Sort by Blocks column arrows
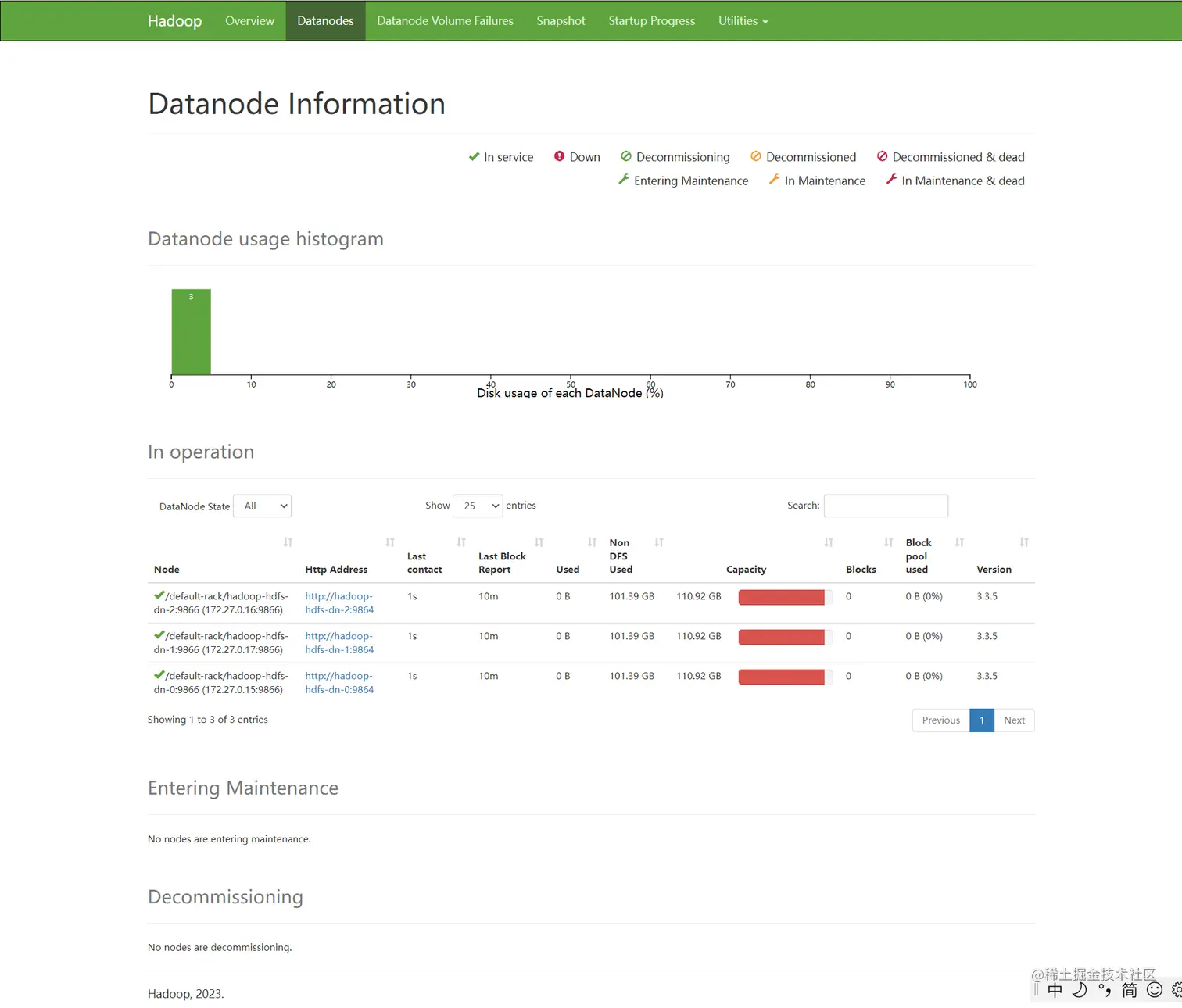The image size is (1182, 1008). coord(889,542)
